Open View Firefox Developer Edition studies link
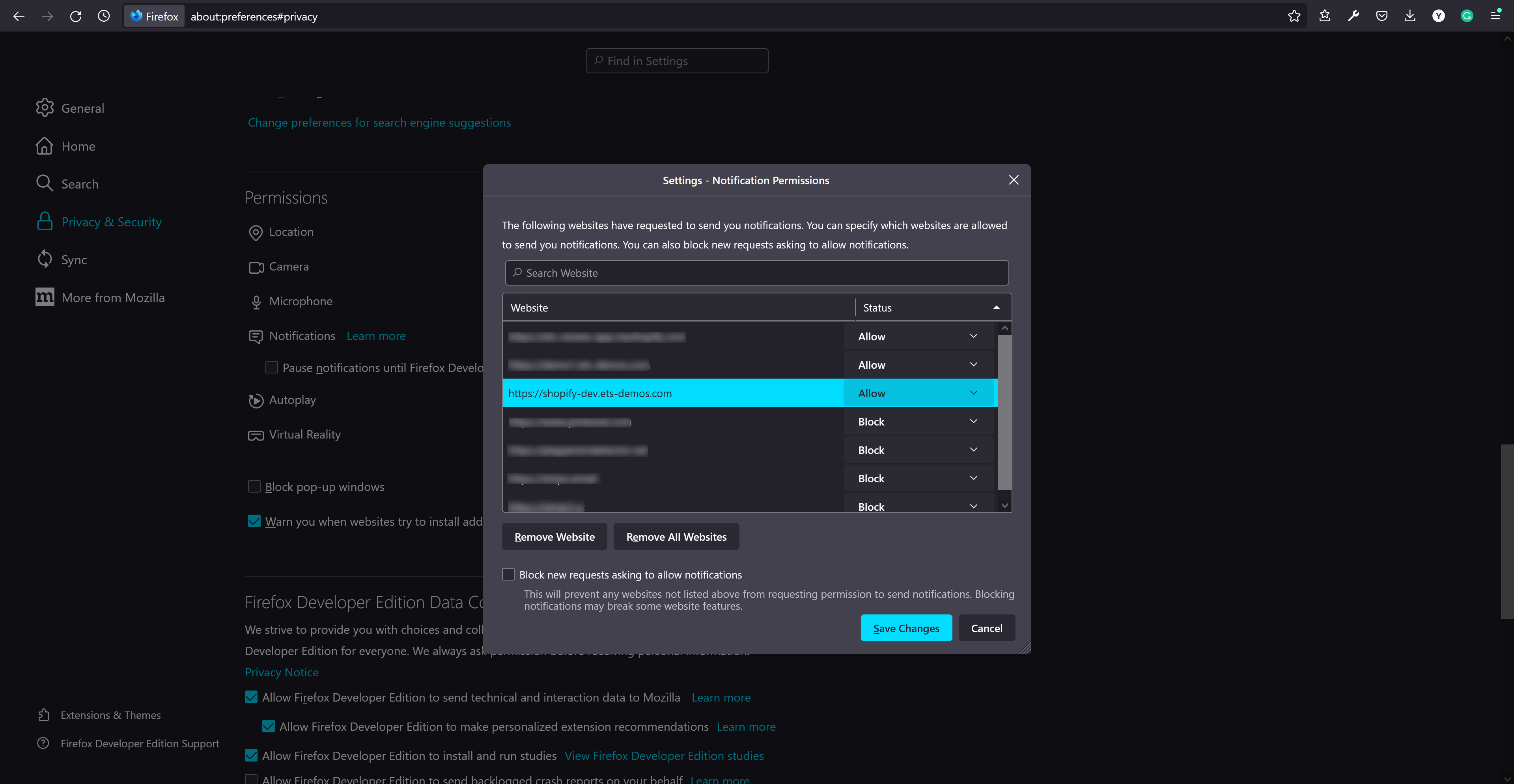The height and width of the screenshot is (784, 1514). (664, 755)
